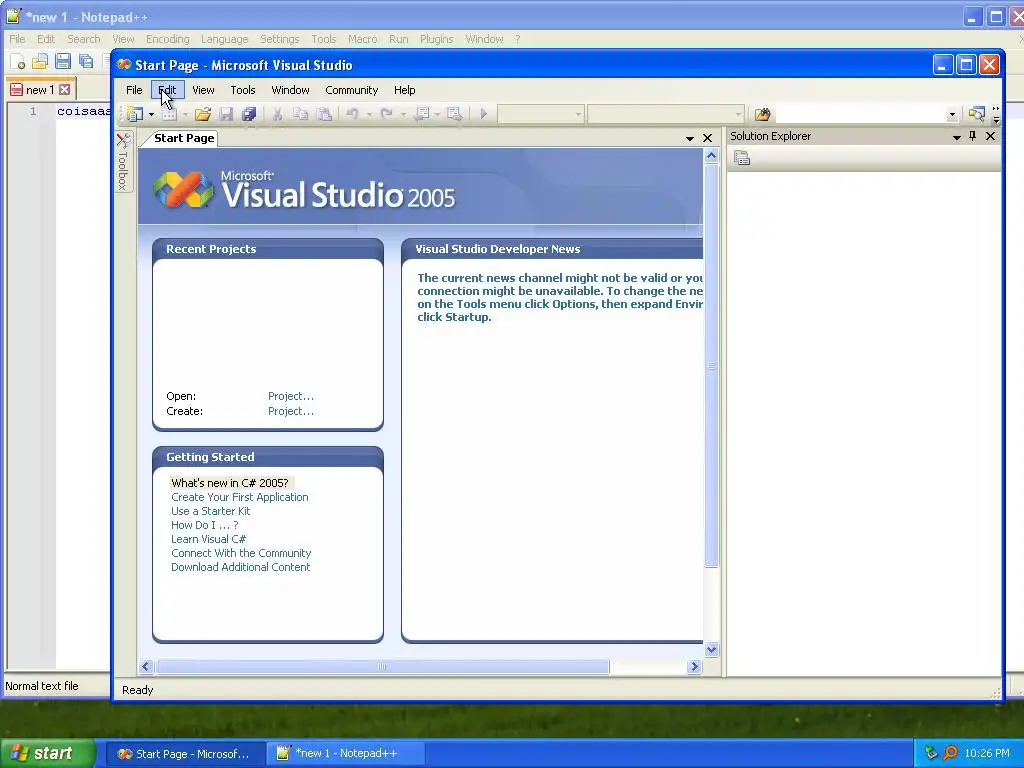
Task: Click the Copy icon in Visual Studio toolbar
Action: pyautogui.click(x=300, y=114)
